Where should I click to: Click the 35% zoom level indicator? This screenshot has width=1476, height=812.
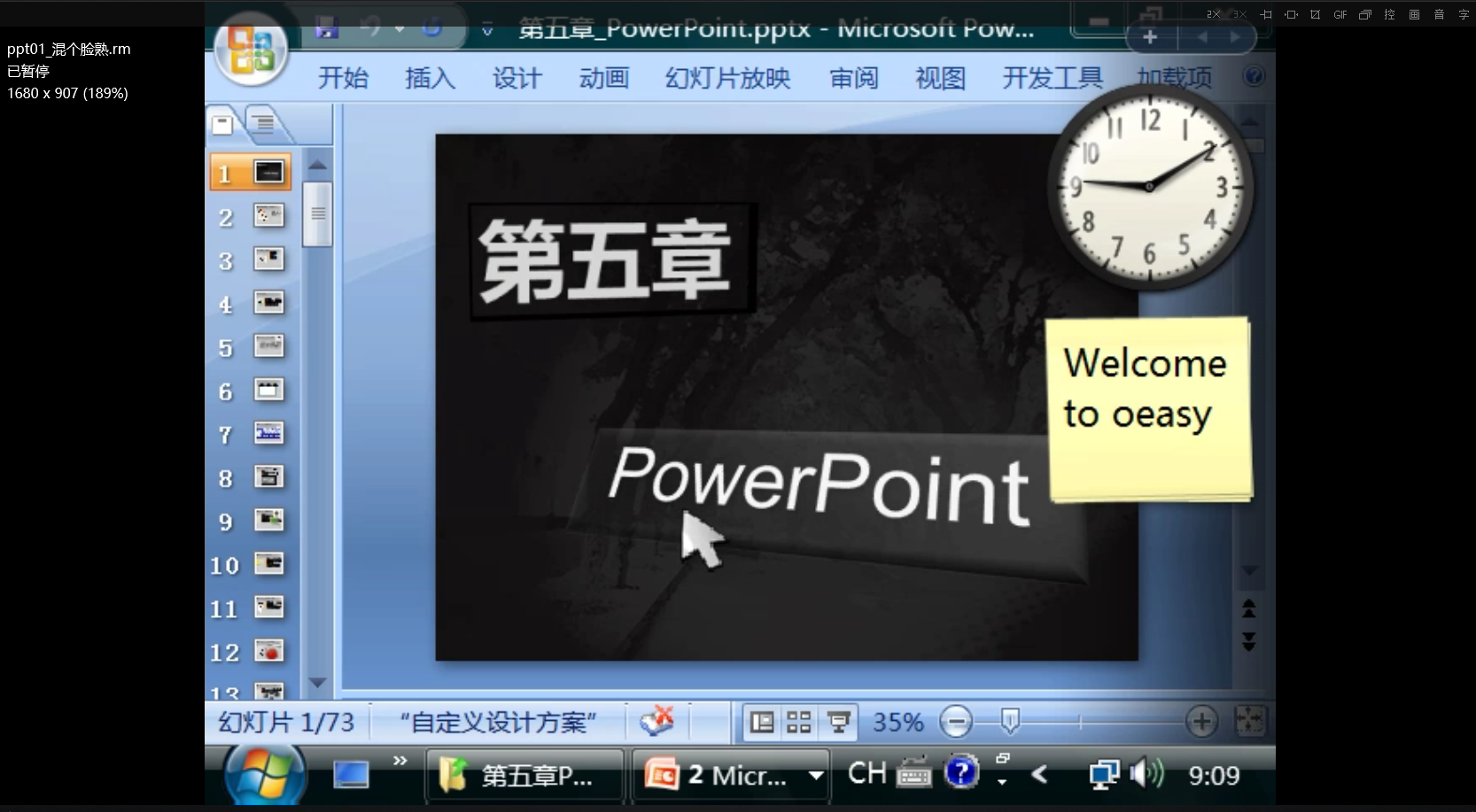[898, 723]
